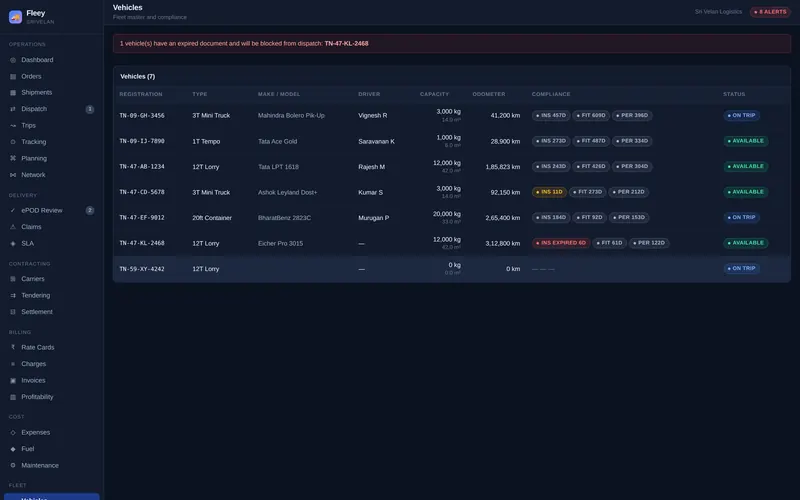The height and width of the screenshot is (500, 800).
Task: Select the Orders icon in sidebar
Action: click(13, 77)
